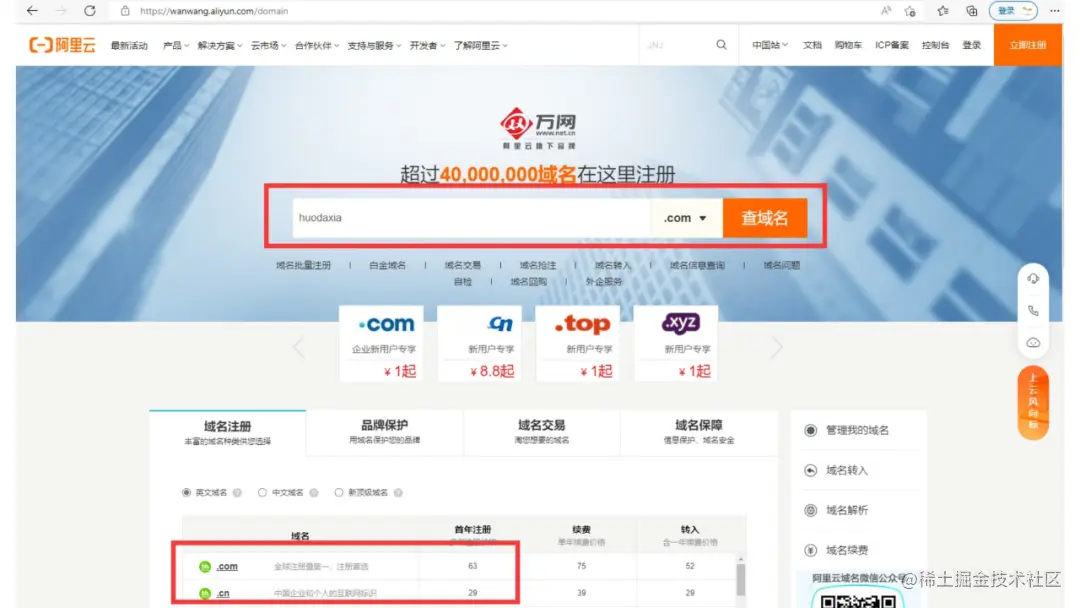Click the 域名解析 sidebar icon

(811, 510)
